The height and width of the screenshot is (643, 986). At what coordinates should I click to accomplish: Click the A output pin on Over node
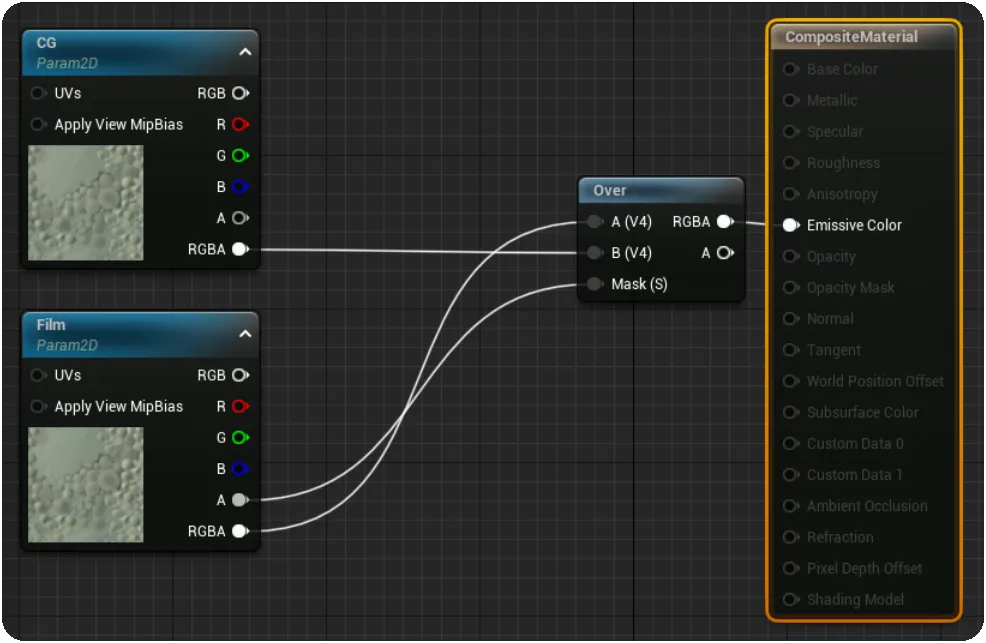click(x=726, y=253)
